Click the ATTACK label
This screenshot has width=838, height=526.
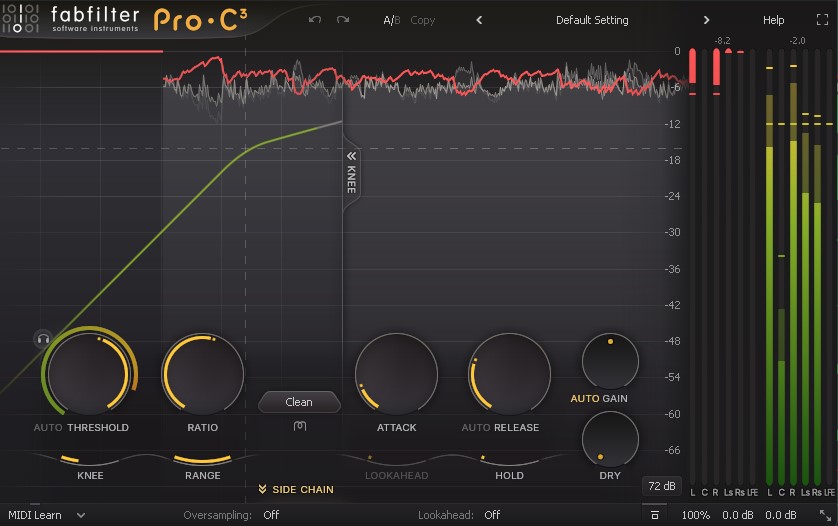pyautogui.click(x=396, y=428)
